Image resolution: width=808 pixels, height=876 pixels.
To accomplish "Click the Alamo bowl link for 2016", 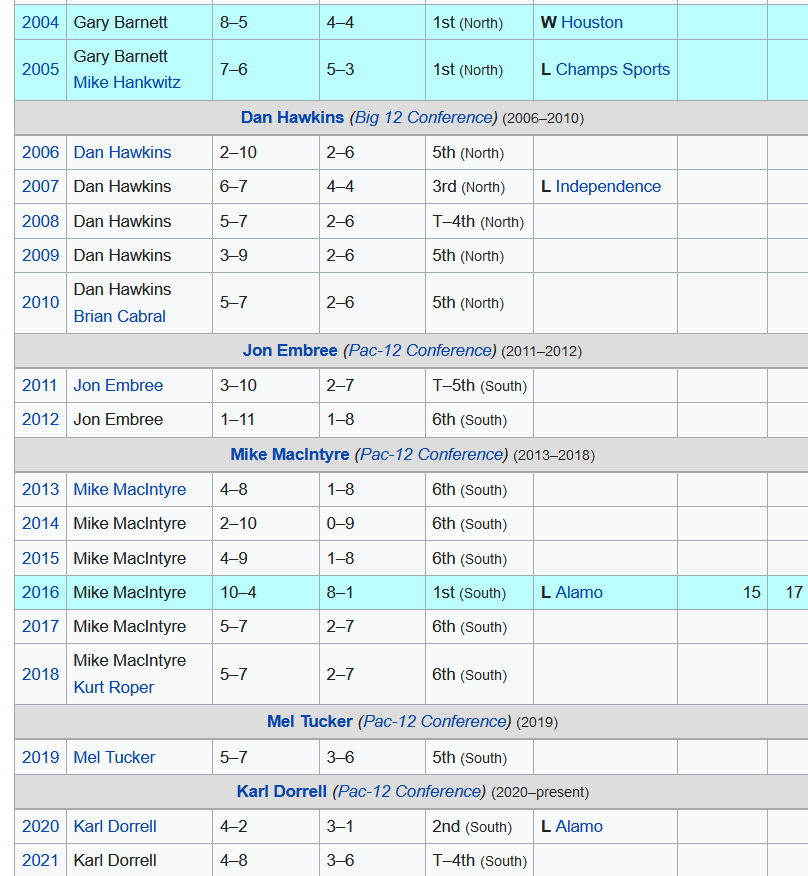I will pyautogui.click(x=579, y=592).
